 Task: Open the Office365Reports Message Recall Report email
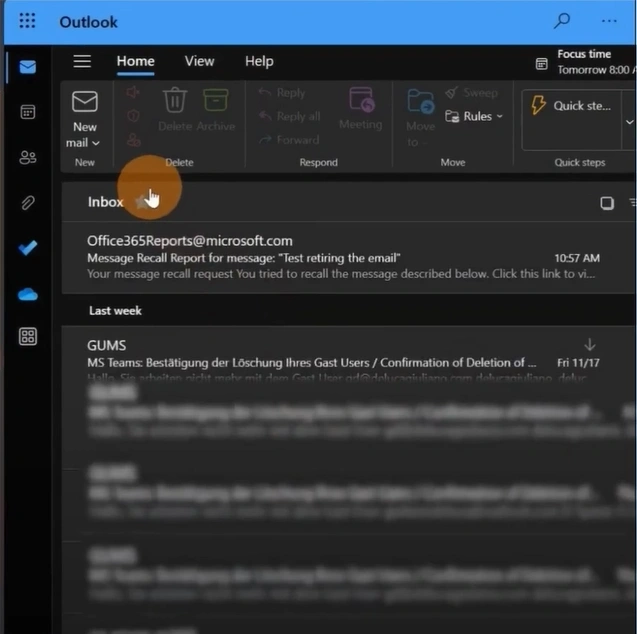tap(349, 257)
